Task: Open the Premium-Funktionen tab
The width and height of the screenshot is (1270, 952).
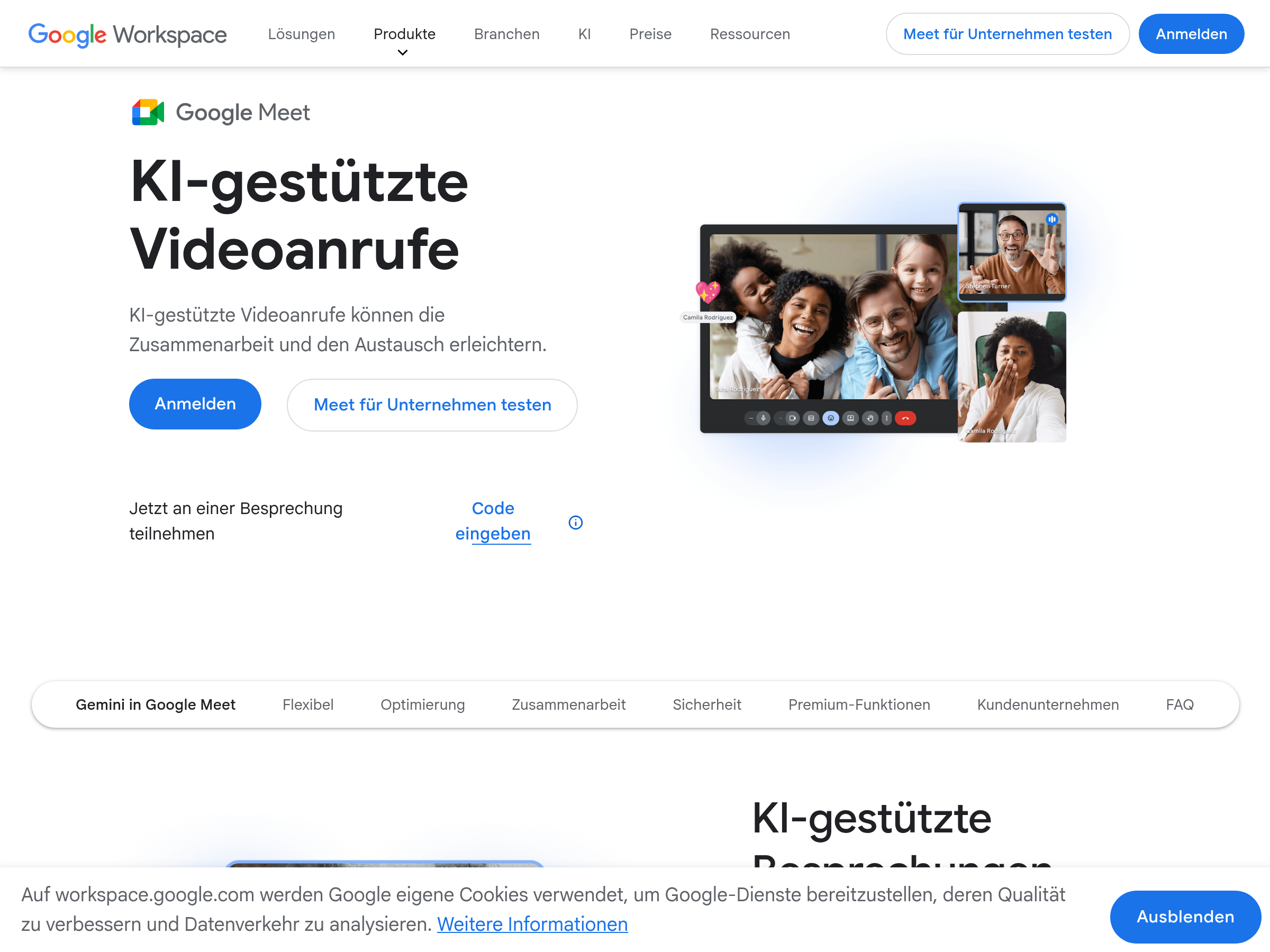Action: (x=859, y=704)
